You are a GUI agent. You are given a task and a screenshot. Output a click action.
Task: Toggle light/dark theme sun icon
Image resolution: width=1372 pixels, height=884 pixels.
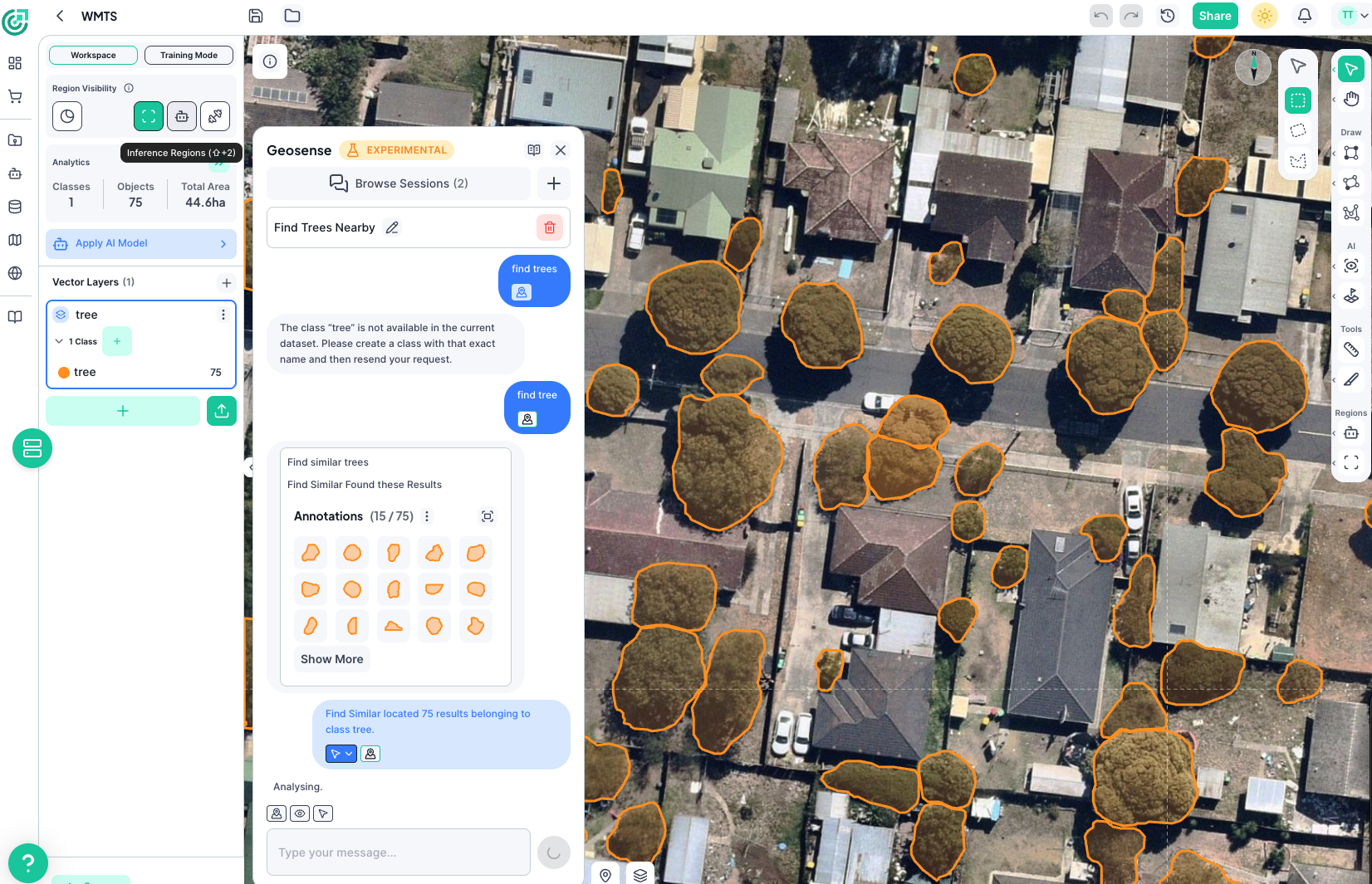pos(1265,16)
